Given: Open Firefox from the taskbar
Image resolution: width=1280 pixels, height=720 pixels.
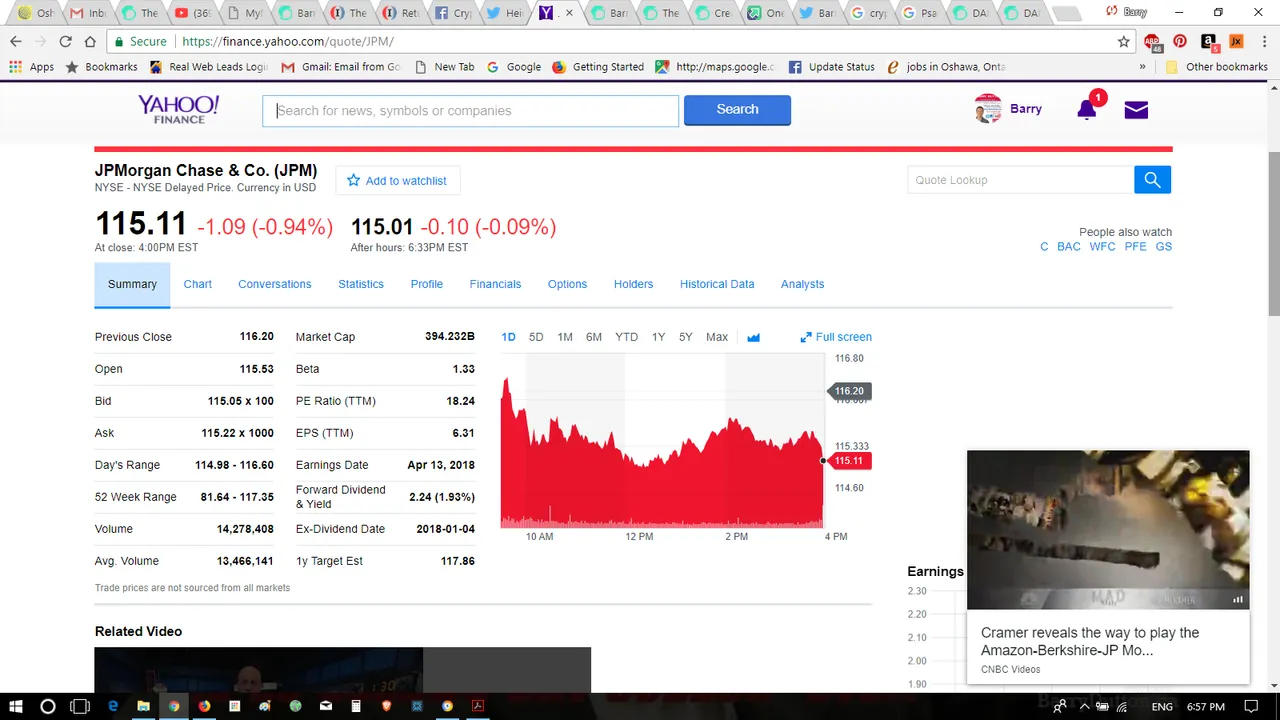Looking at the screenshot, I should pos(204,706).
